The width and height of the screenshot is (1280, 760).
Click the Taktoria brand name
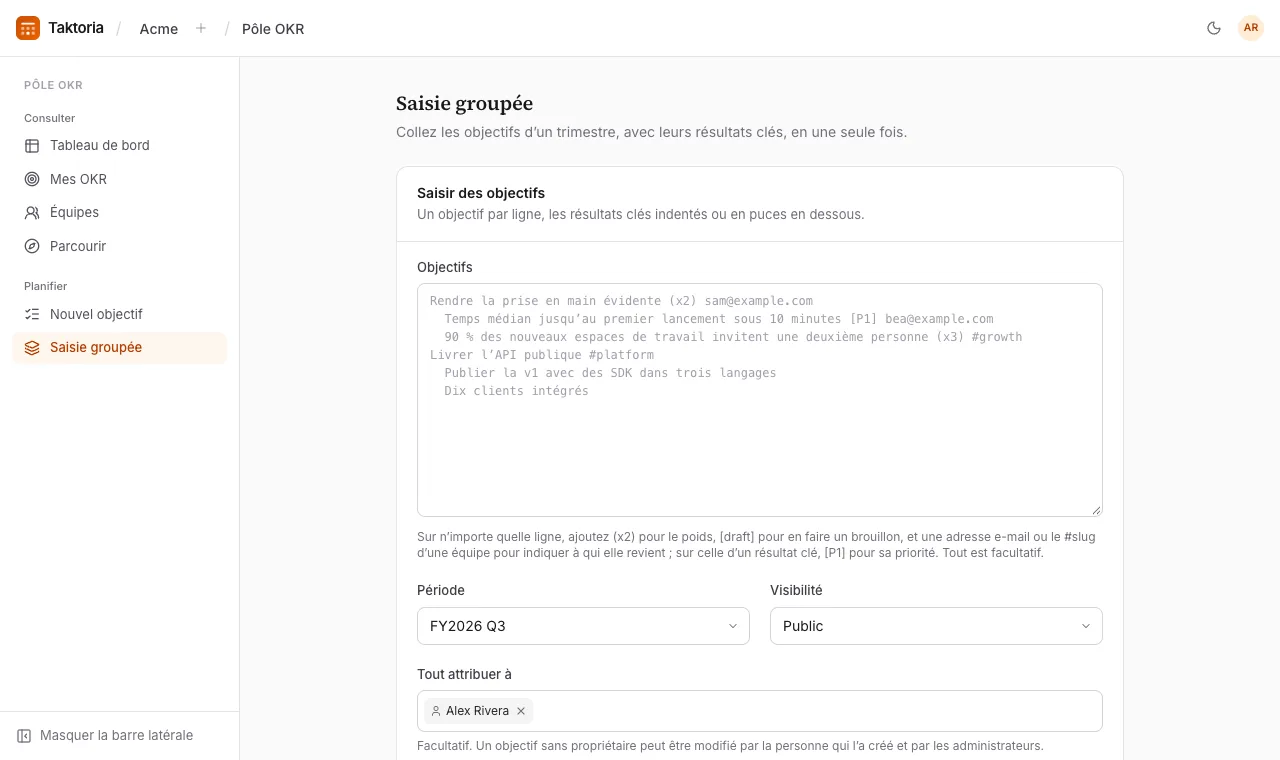click(76, 28)
